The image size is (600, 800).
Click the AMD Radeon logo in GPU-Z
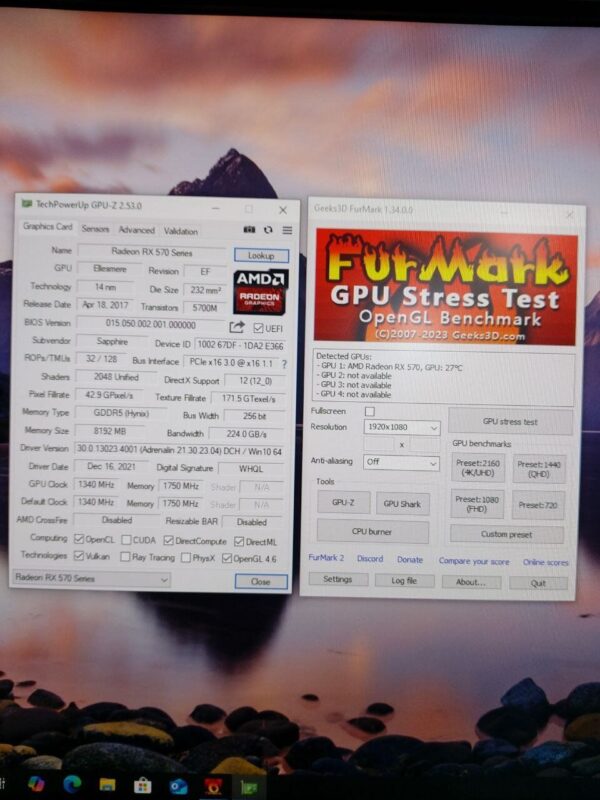coord(261,292)
